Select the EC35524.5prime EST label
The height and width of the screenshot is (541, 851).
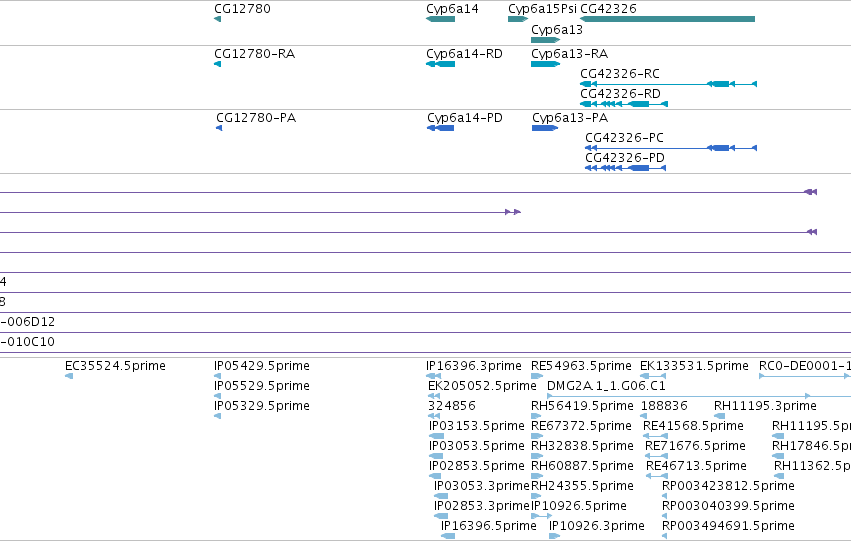115,366
